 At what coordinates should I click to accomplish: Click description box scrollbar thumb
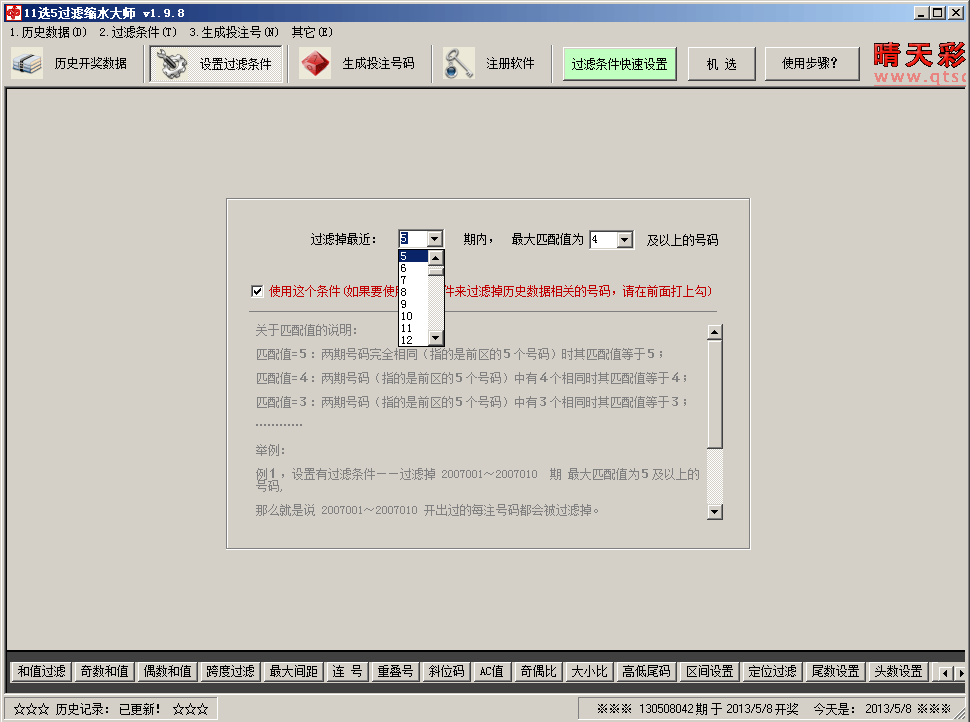[x=715, y=394]
